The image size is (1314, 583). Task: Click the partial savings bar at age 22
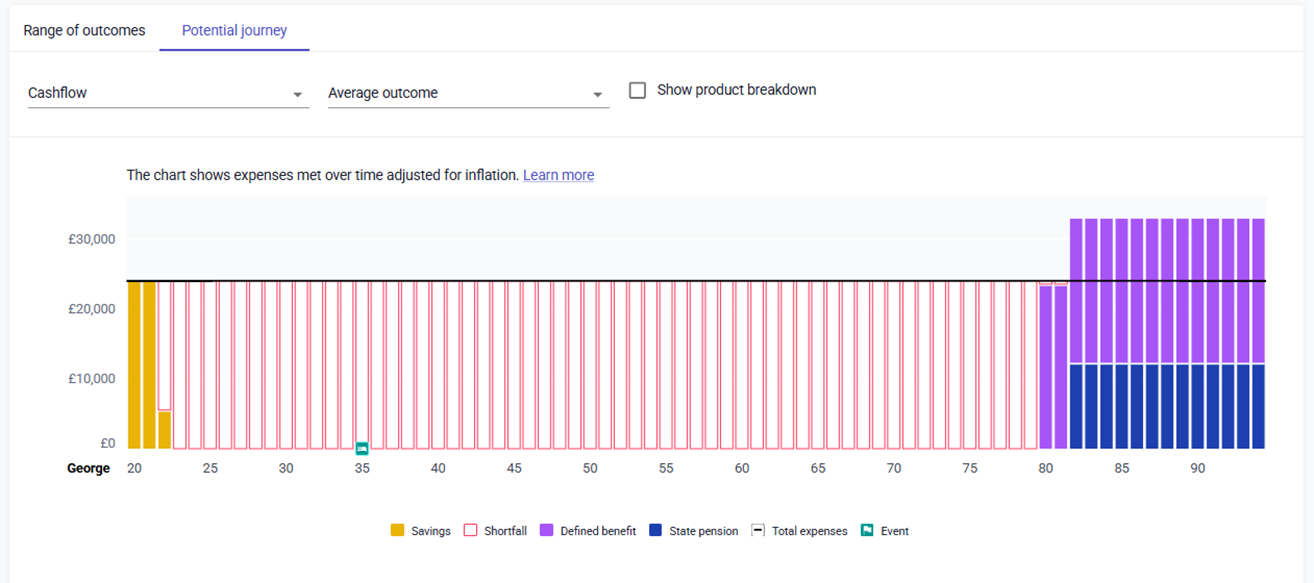coord(164,430)
